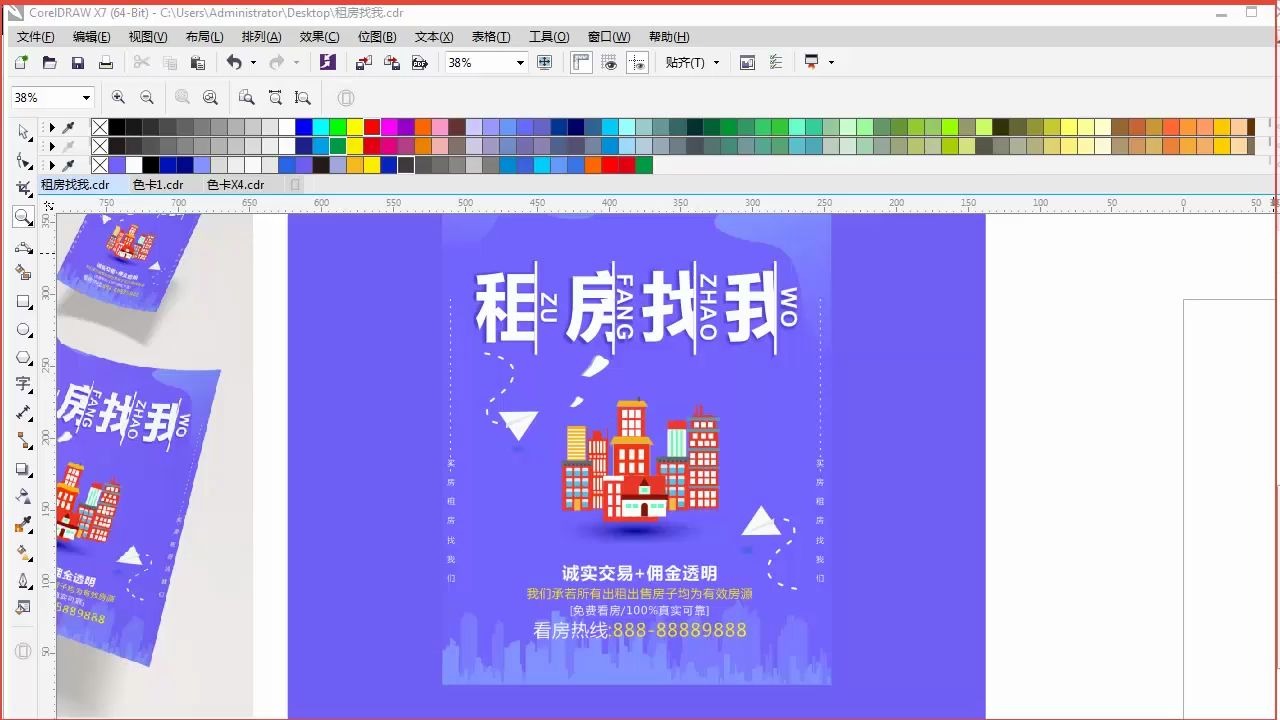
Task: Select the Crop tool
Action: [x=24, y=188]
